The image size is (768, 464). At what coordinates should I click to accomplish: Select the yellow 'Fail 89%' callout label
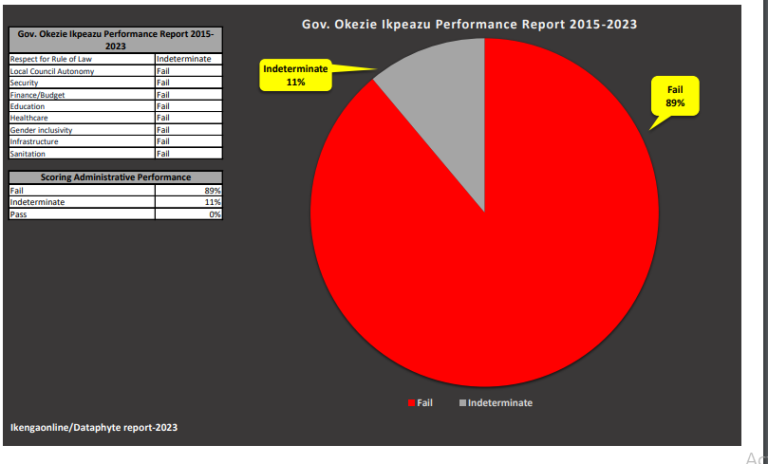point(675,97)
